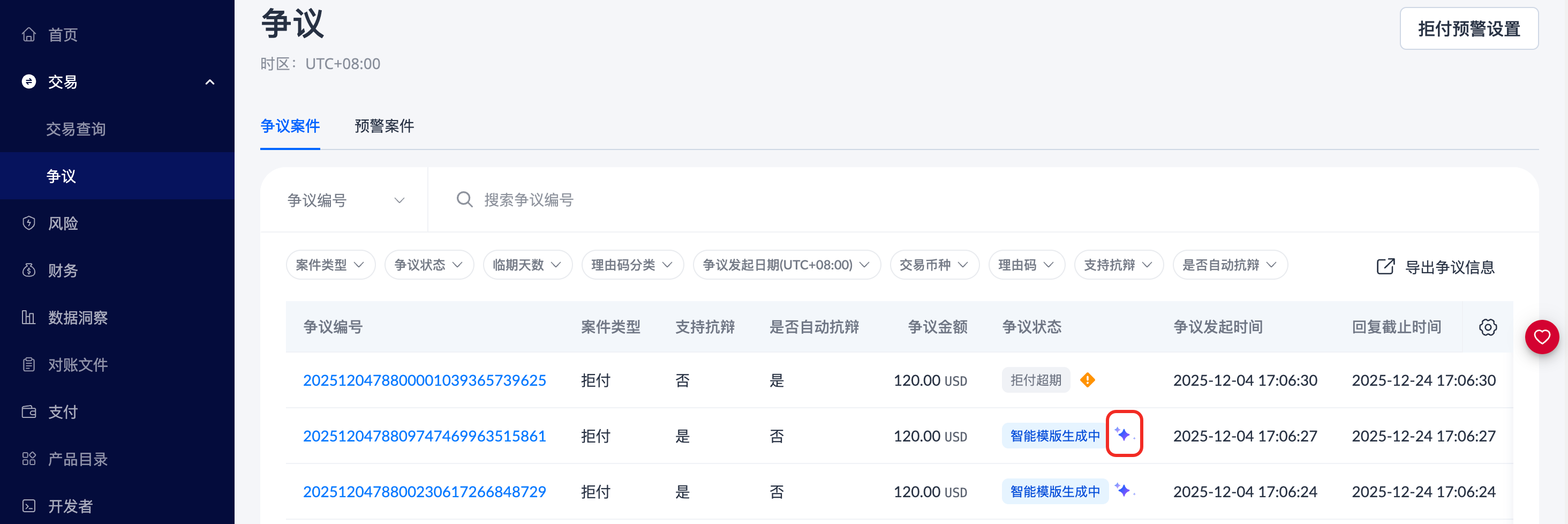Click the 拒付预警设置 button
Viewport: 1568px width, 524px height.
pyautogui.click(x=1469, y=28)
